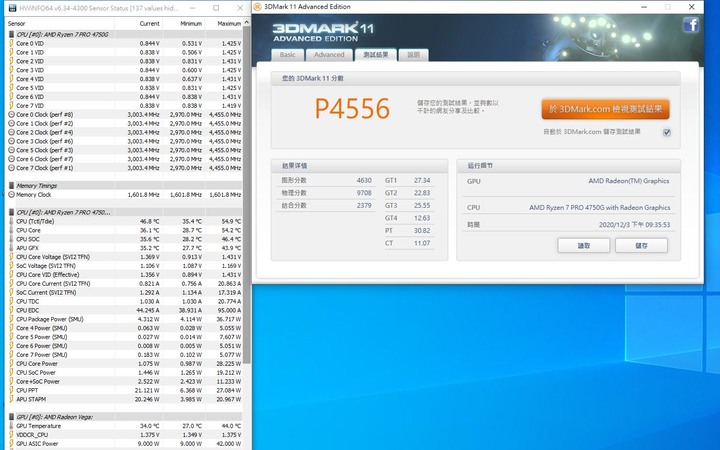Minimize the HWiNFO64 window
Viewport: 720px width, 450px height.
pos(192,8)
